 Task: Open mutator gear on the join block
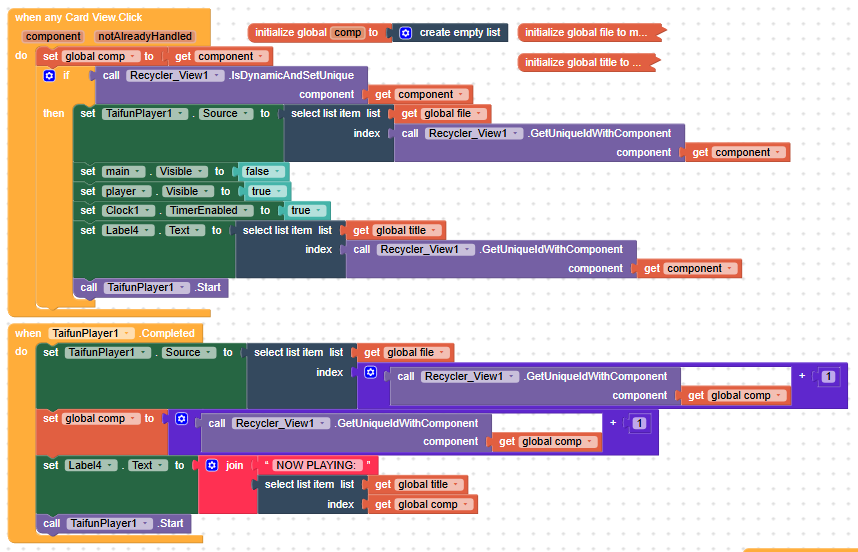[x=212, y=466]
